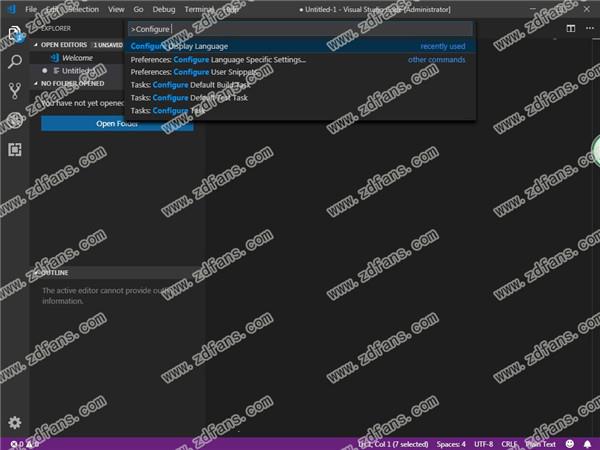Open the Debug menu
The image size is (600, 450).
coord(164,9)
